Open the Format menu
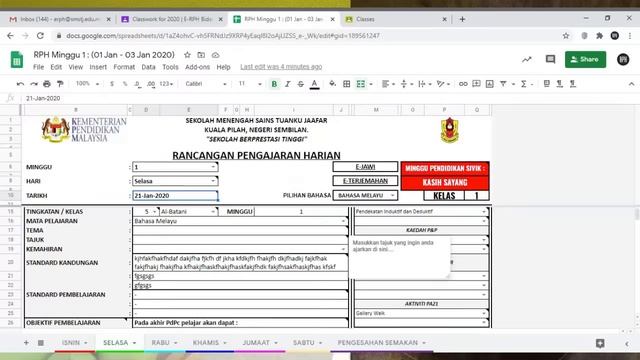640x360 pixels. [x=124, y=67]
